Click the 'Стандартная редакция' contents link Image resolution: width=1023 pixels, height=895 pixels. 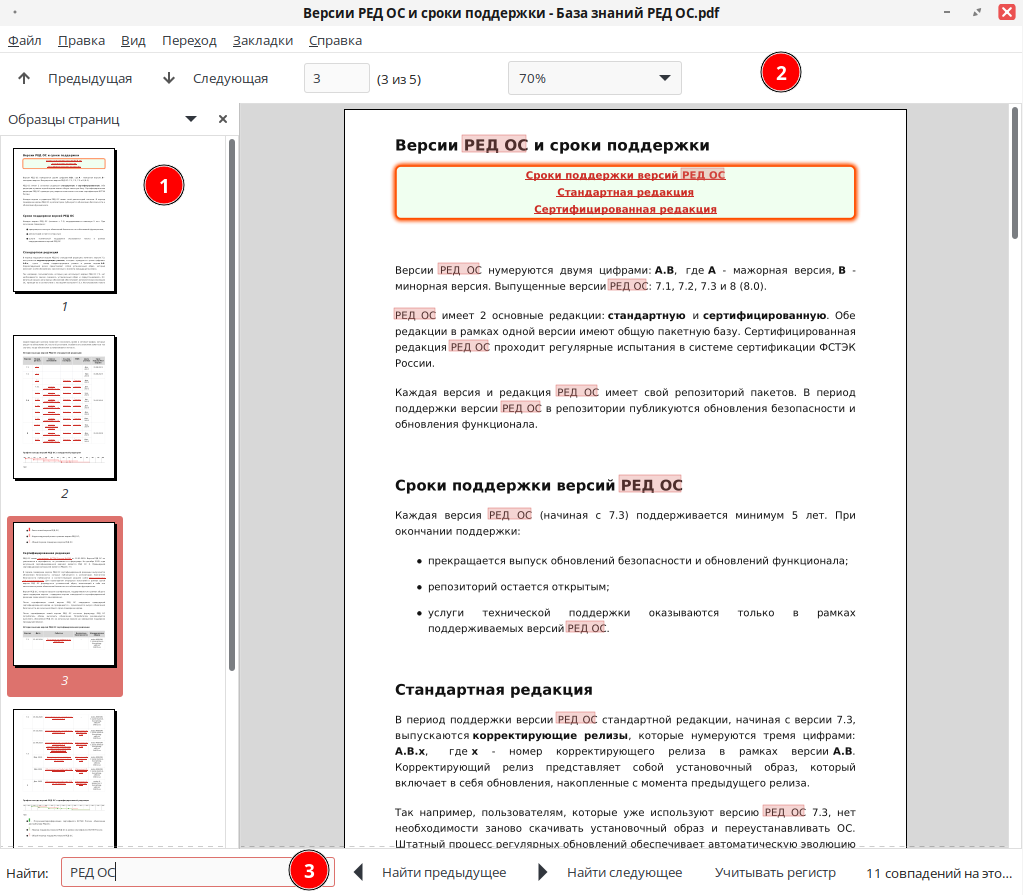(x=625, y=192)
